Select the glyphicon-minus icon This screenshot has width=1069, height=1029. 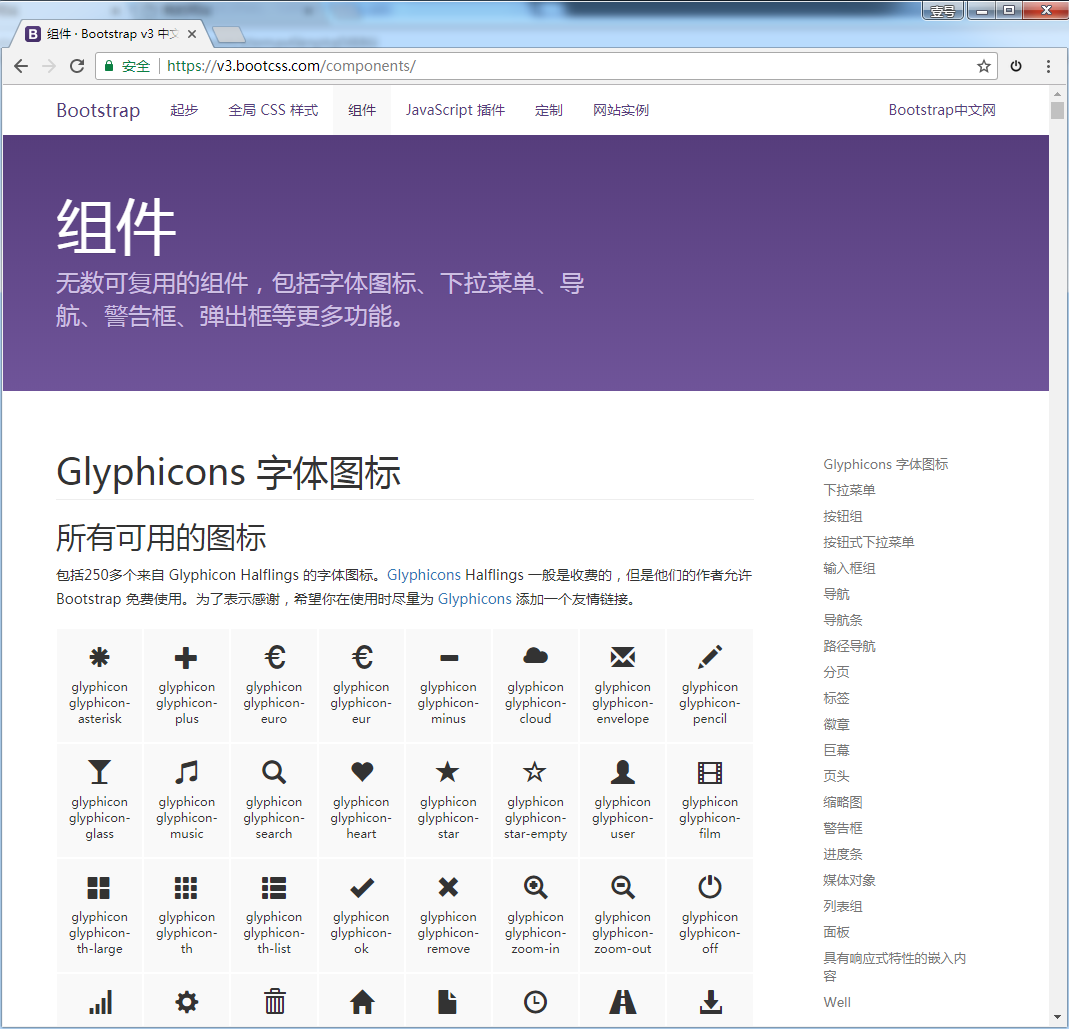click(449, 658)
